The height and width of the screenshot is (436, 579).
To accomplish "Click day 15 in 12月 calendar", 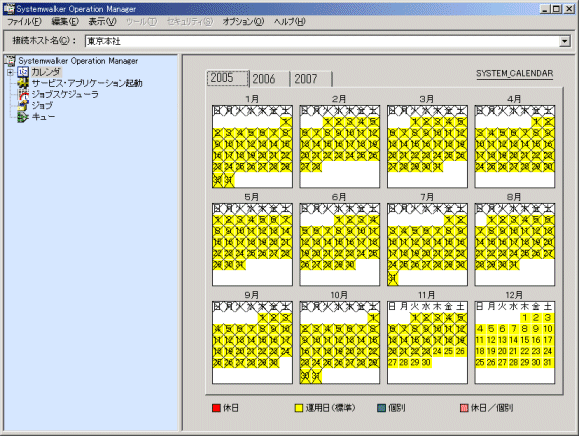I will click(525, 340).
